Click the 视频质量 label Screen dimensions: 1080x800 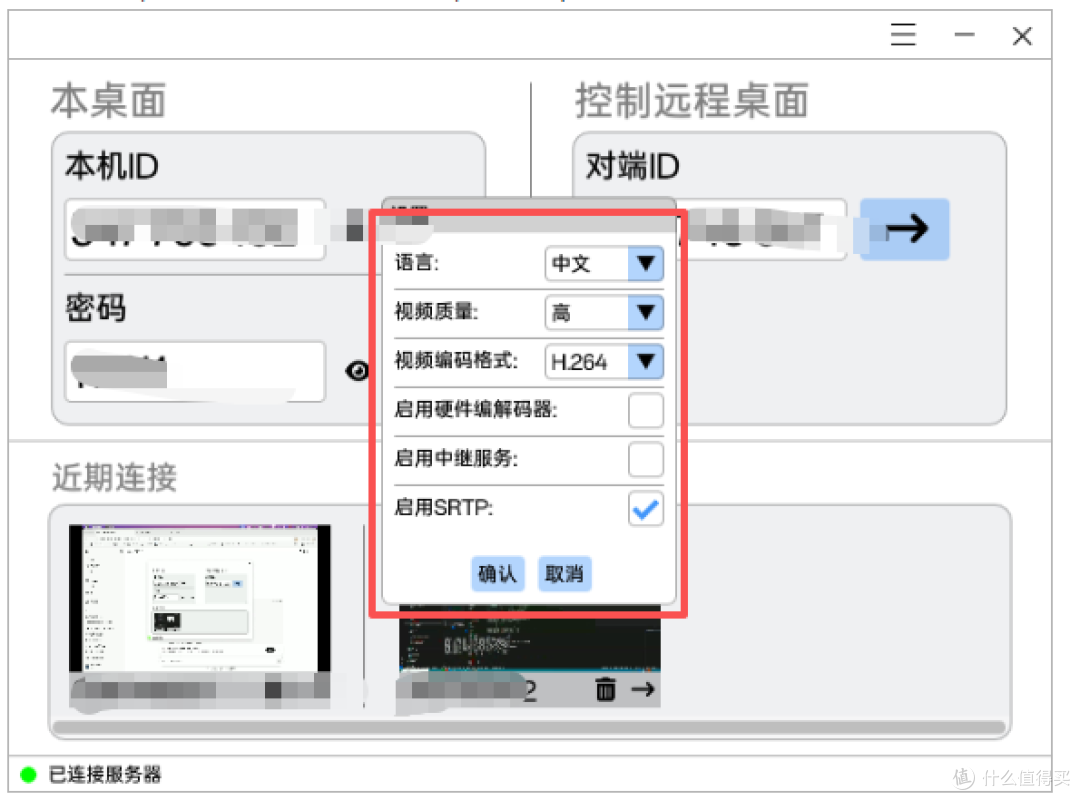tap(436, 311)
